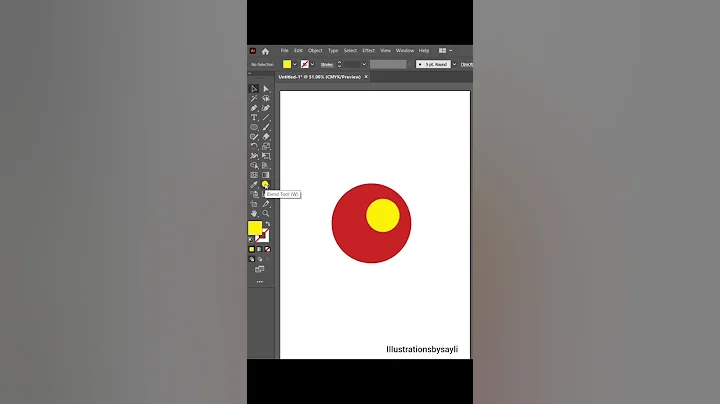Viewport: 720px width, 404px height.
Task: Select the Rotate tool
Action: point(254,146)
